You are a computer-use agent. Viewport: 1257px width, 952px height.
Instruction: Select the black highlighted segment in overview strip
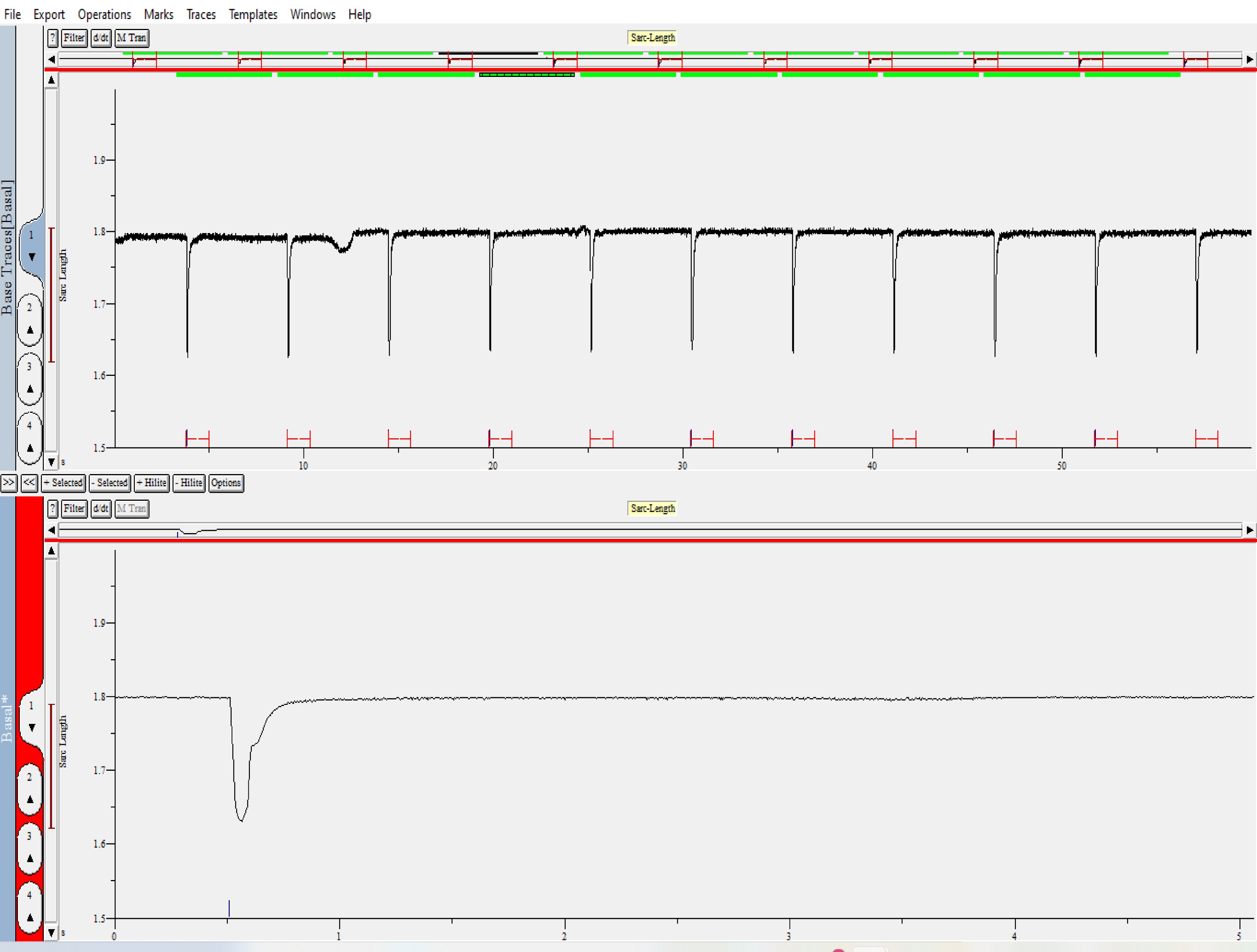[x=488, y=53]
